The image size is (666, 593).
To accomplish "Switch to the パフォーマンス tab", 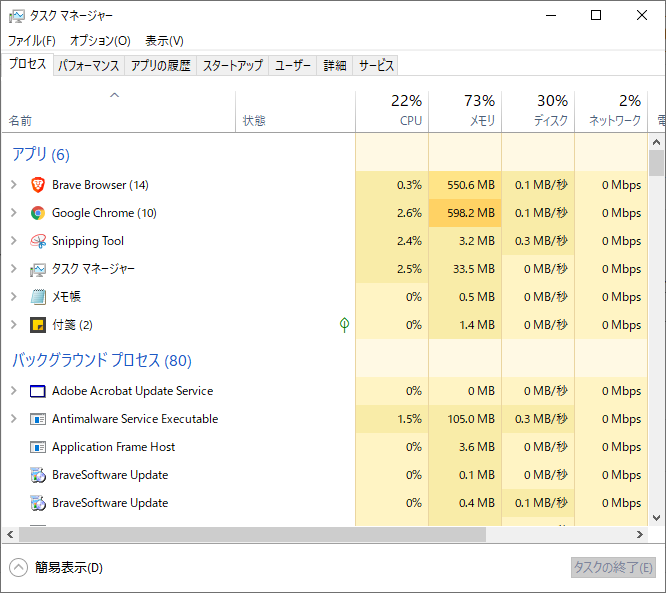I will (89, 65).
